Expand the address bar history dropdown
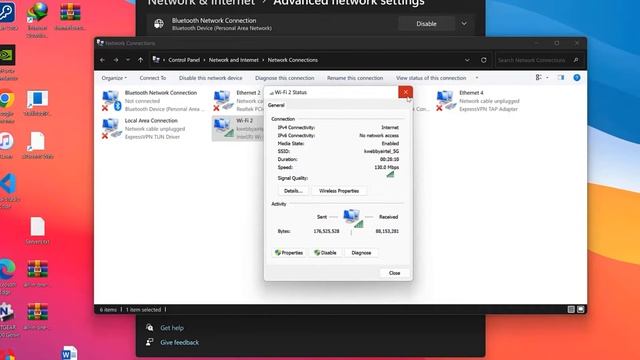The image size is (640, 360). [x=467, y=60]
